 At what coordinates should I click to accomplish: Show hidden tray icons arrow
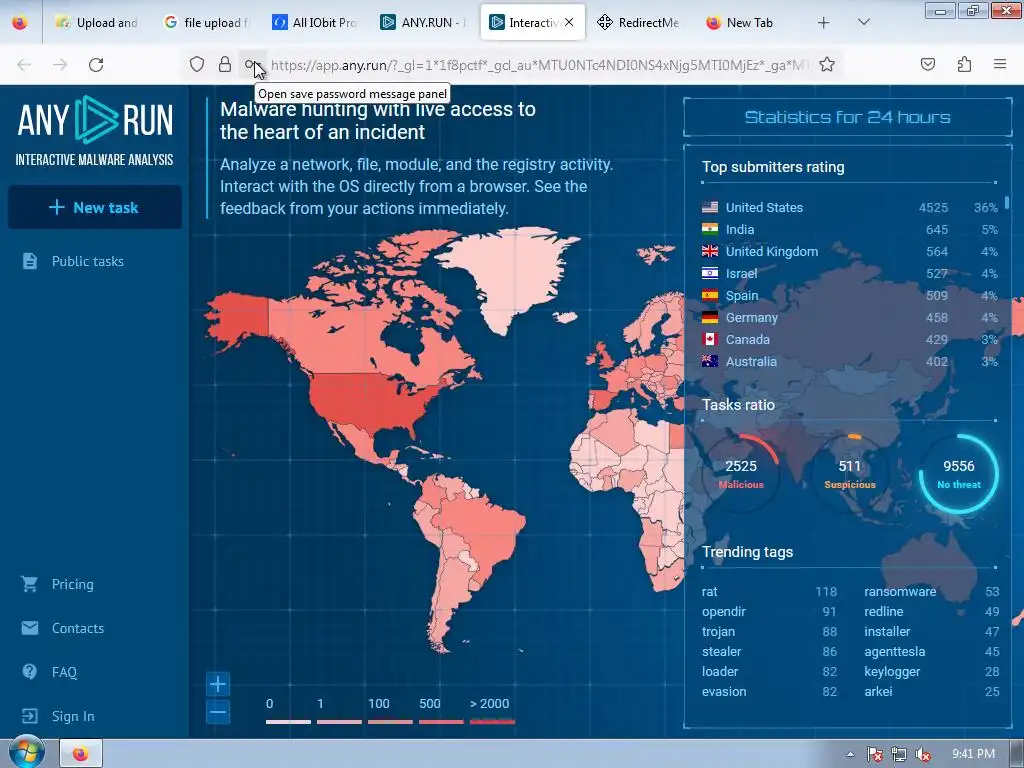[850, 754]
